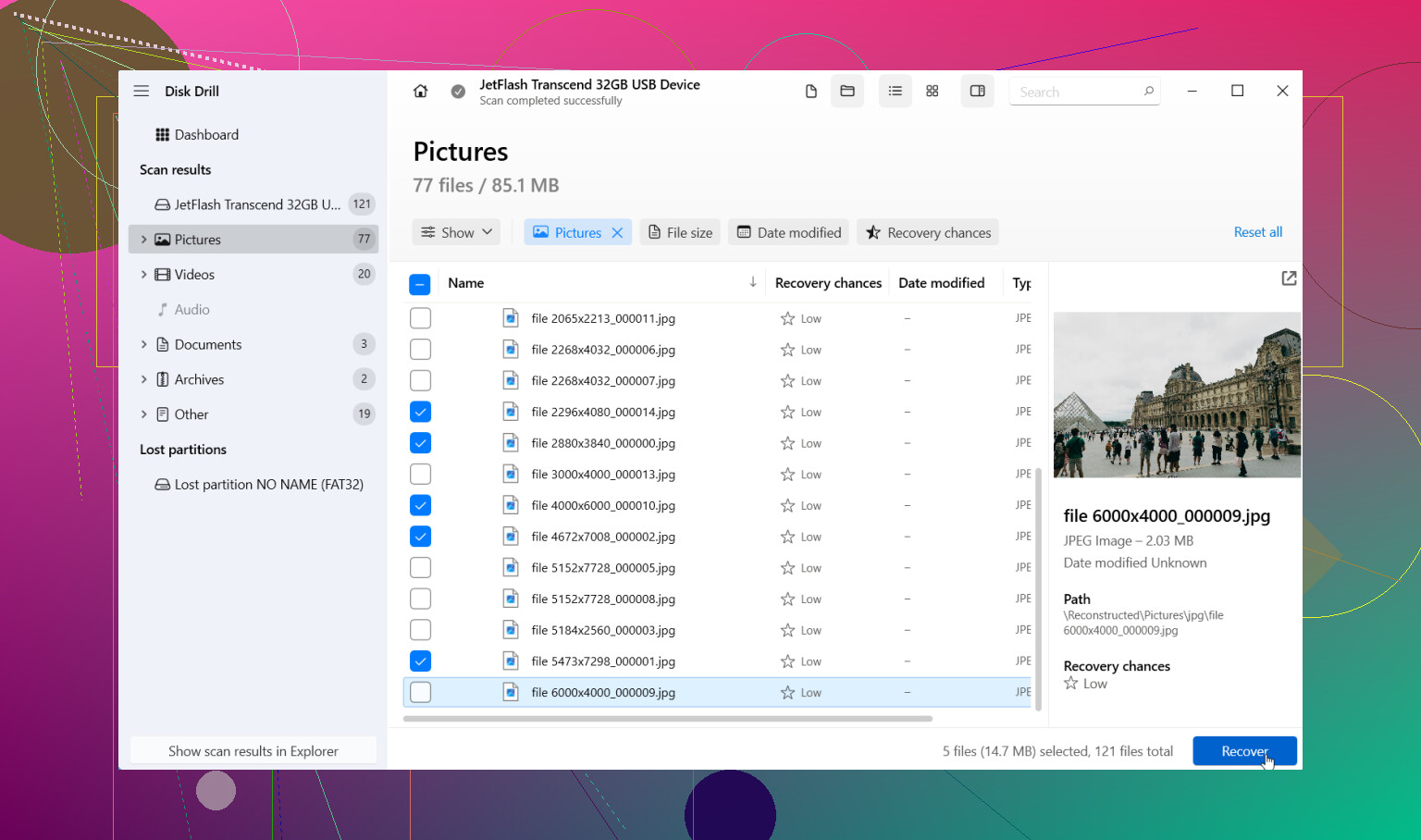Open the Date modified filter
The image size is (1421, 840).
[789, 232]
